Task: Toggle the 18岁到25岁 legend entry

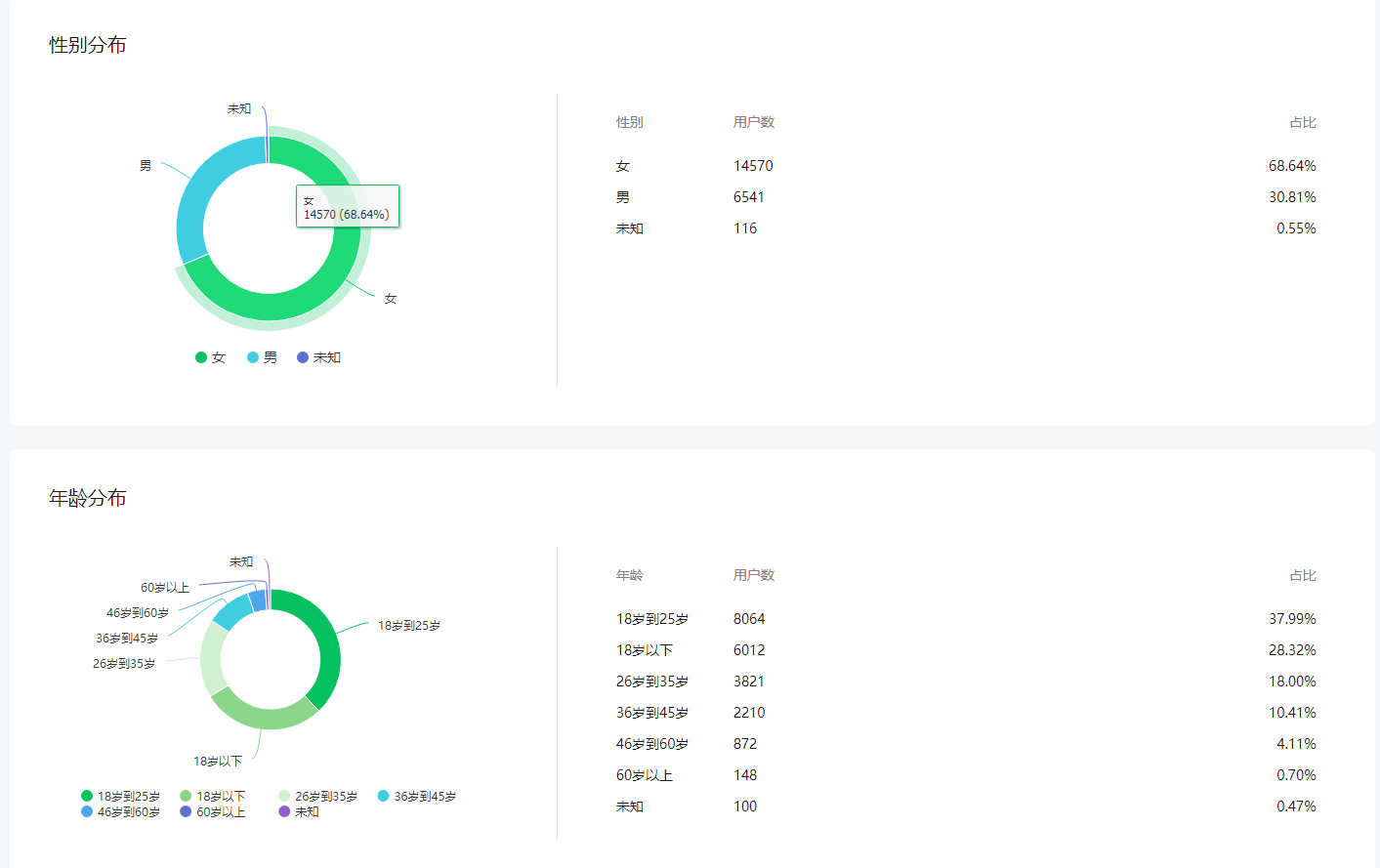Action: click(x=121, y=796)
